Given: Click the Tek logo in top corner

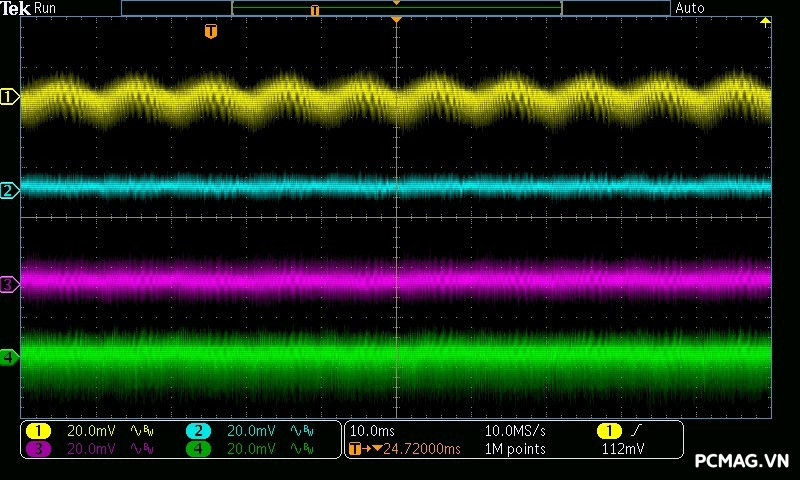Looking at the screenshot, I should tap(16, 8).
